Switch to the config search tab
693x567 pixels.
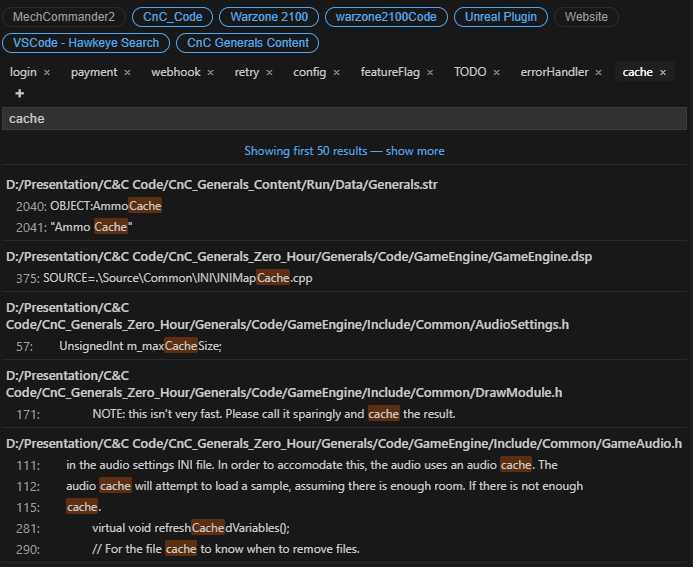pos(309,72)
